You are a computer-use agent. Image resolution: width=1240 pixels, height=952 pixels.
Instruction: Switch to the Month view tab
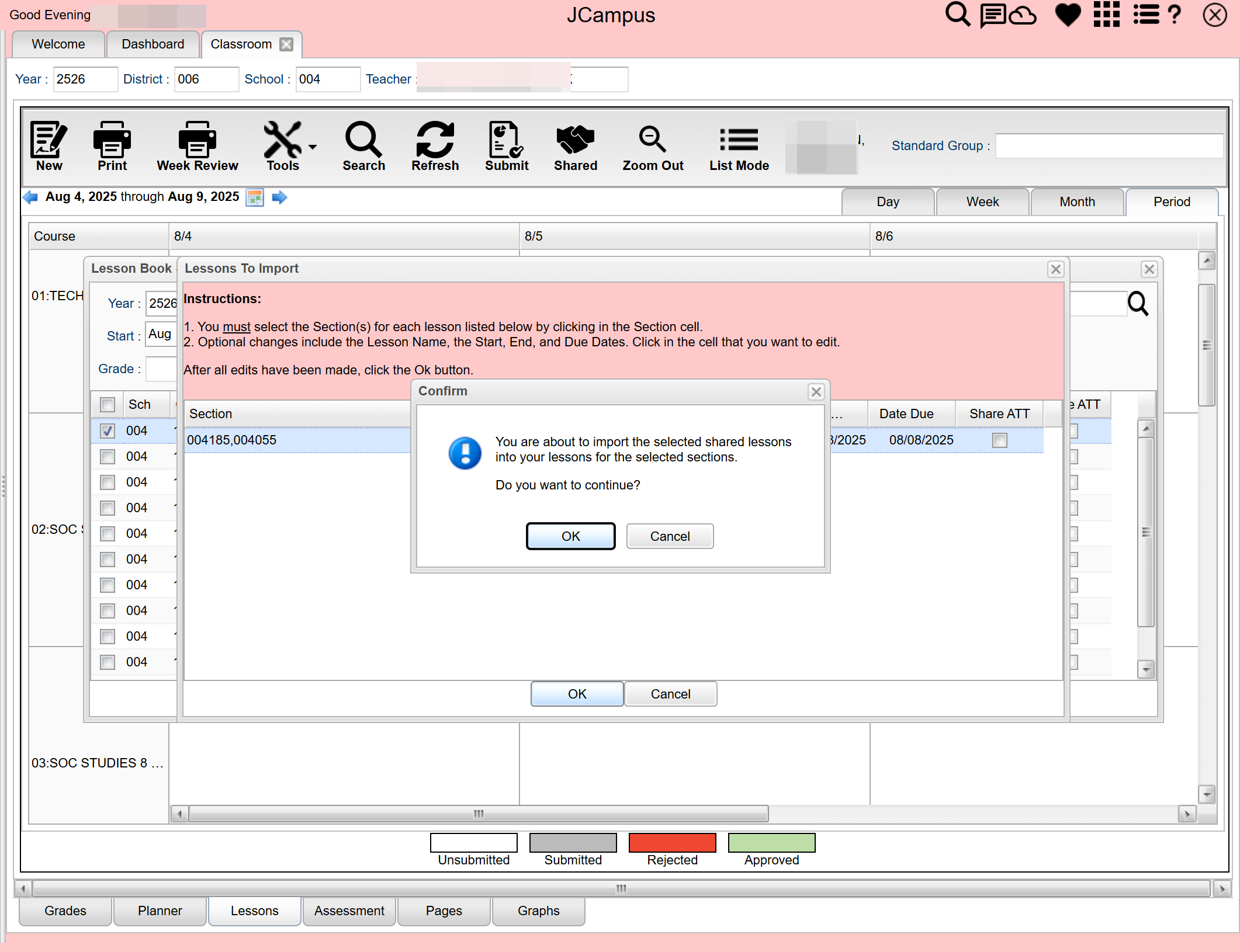[x=1077, y=202]
